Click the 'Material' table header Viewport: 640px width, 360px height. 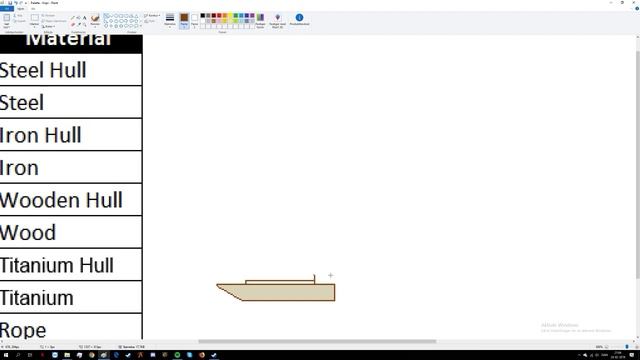[x=71, y=44]
